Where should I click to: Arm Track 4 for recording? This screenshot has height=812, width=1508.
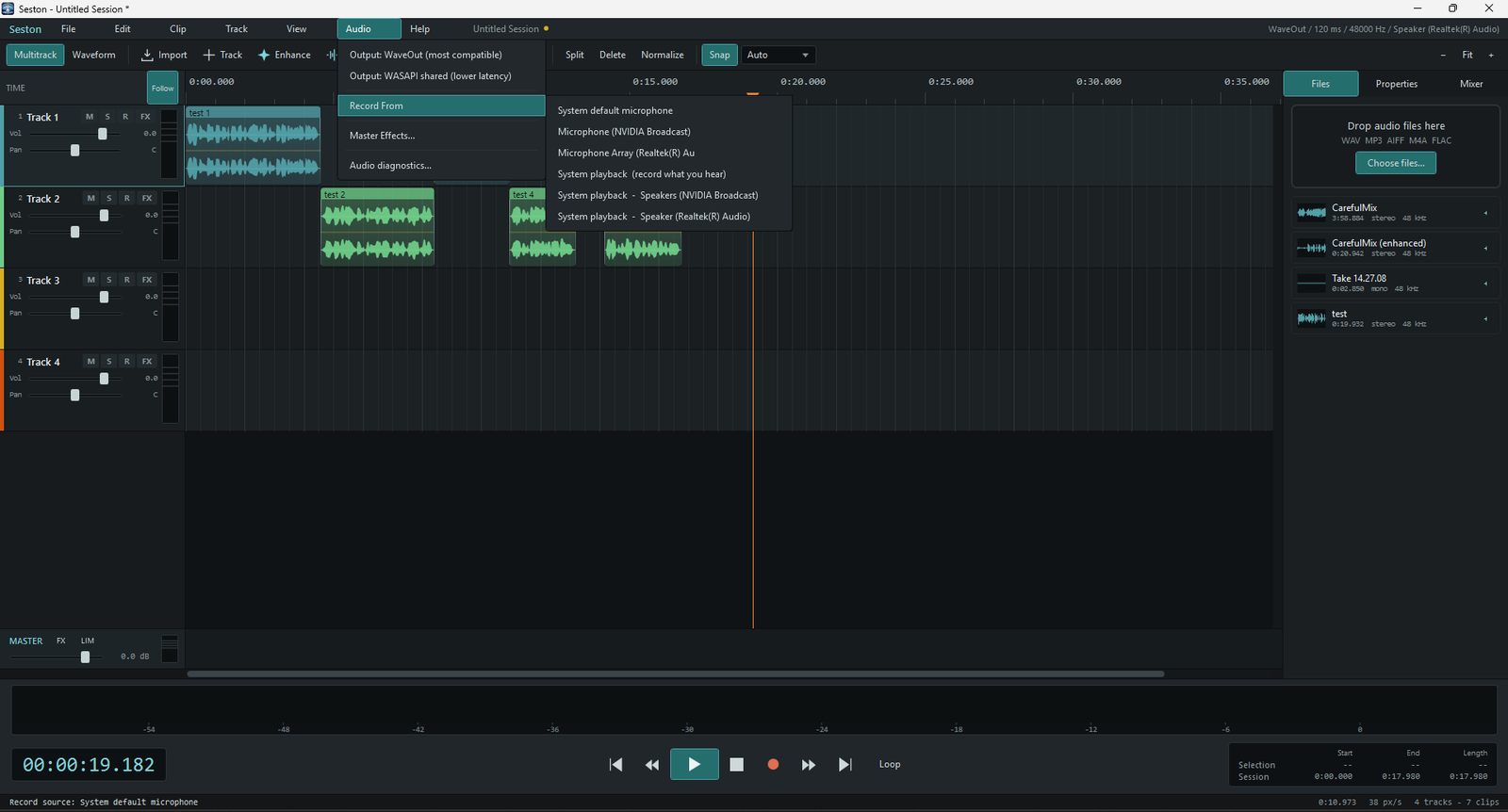tap(127, 362)
